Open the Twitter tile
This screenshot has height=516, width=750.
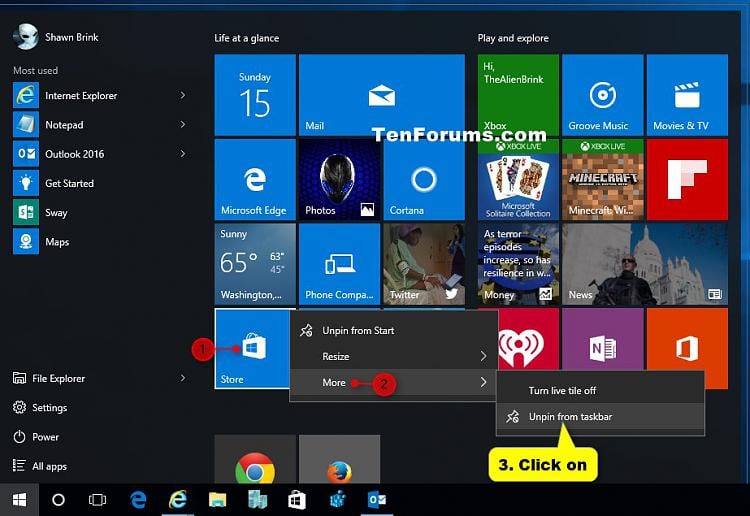pyautogui.click(x=424, y=264)
